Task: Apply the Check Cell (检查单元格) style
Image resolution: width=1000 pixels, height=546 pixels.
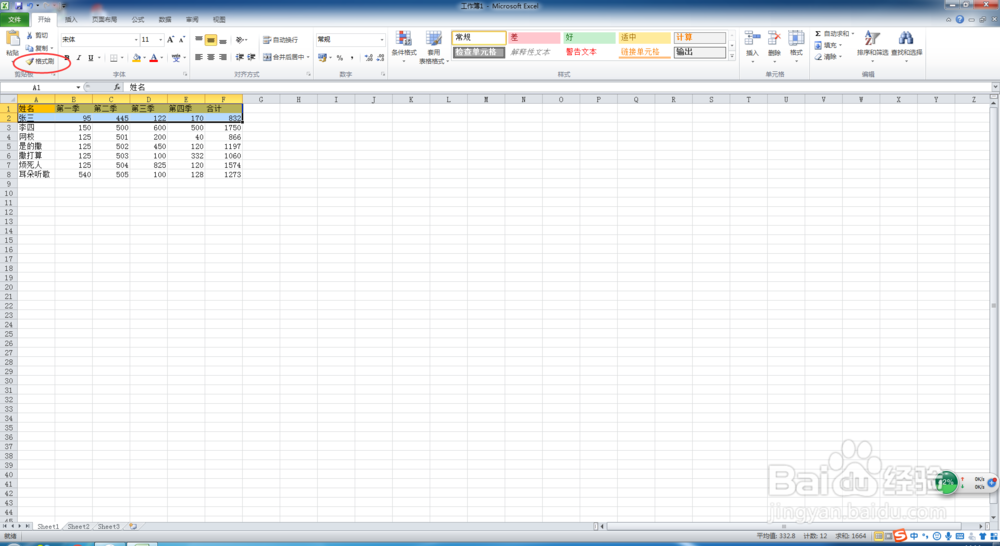Action: pyautogui.click(x=479, y=52)
